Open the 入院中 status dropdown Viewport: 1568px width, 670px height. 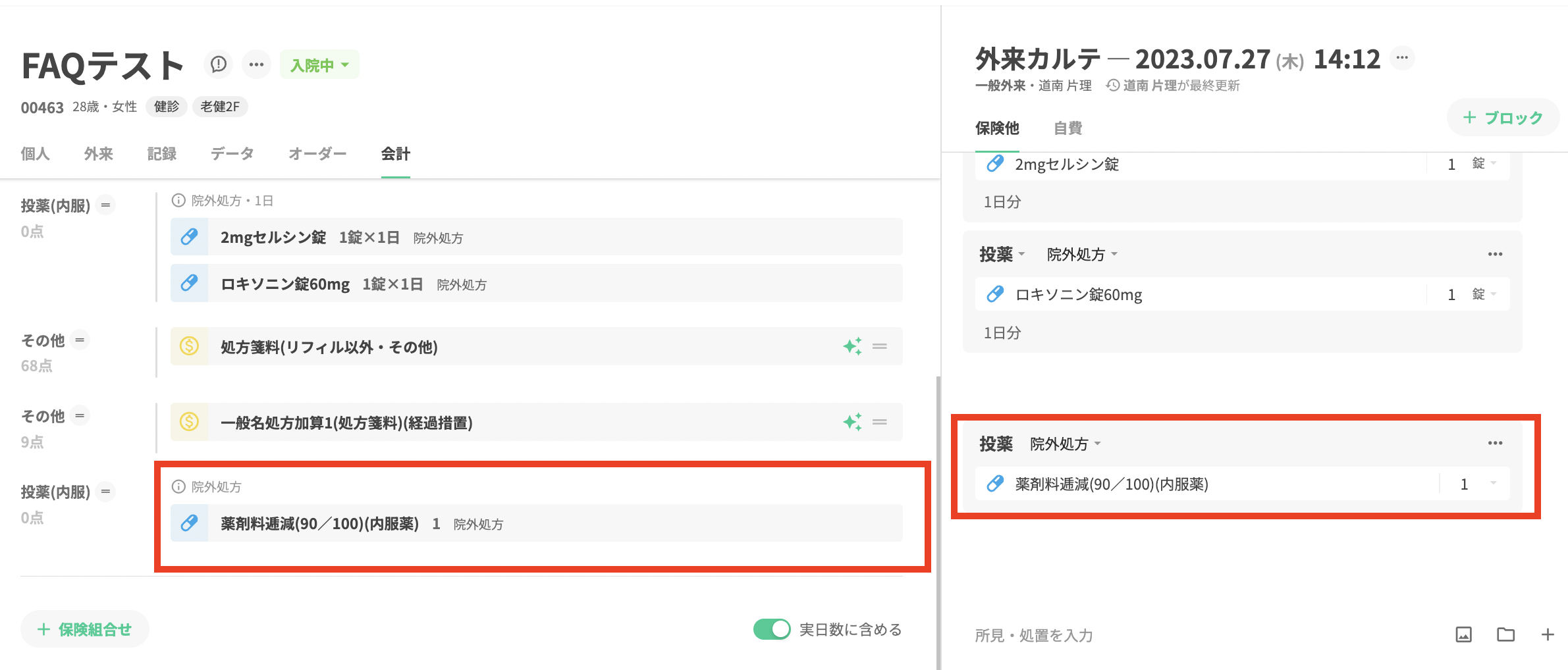click(319, 65)
